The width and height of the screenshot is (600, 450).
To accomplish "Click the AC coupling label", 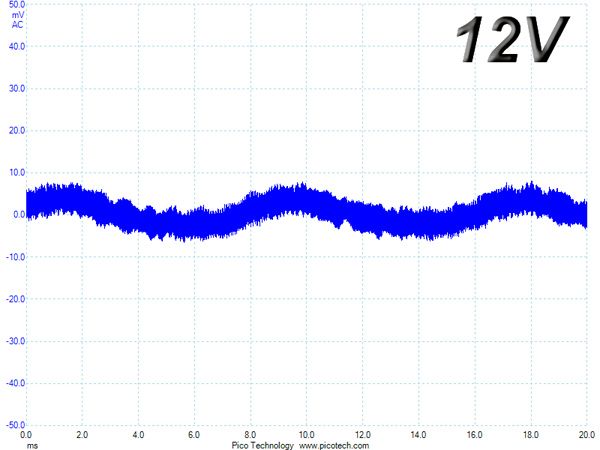I will tap(18, 25).
